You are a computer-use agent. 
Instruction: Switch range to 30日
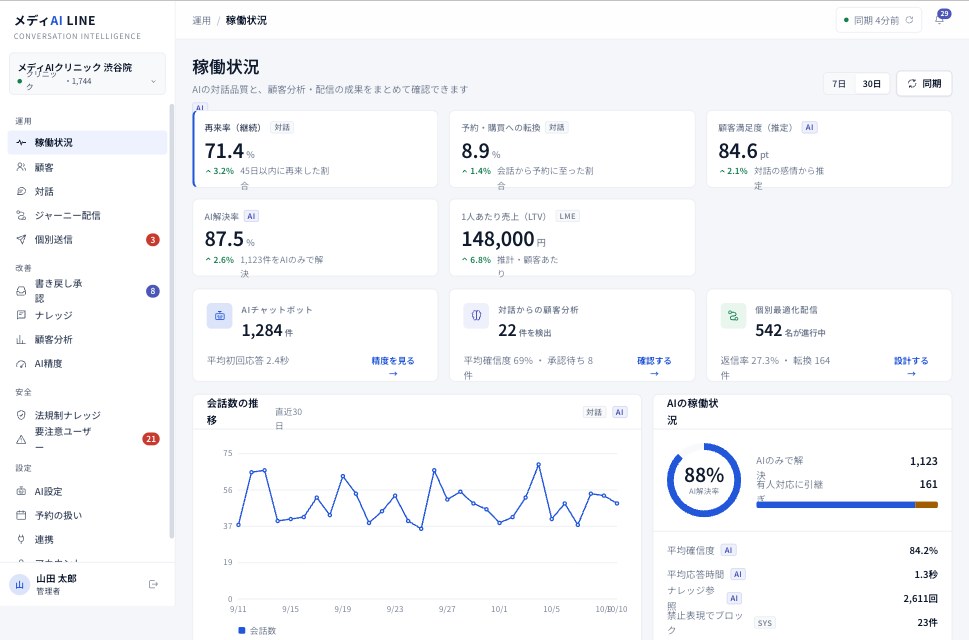(x=872, y=83)
